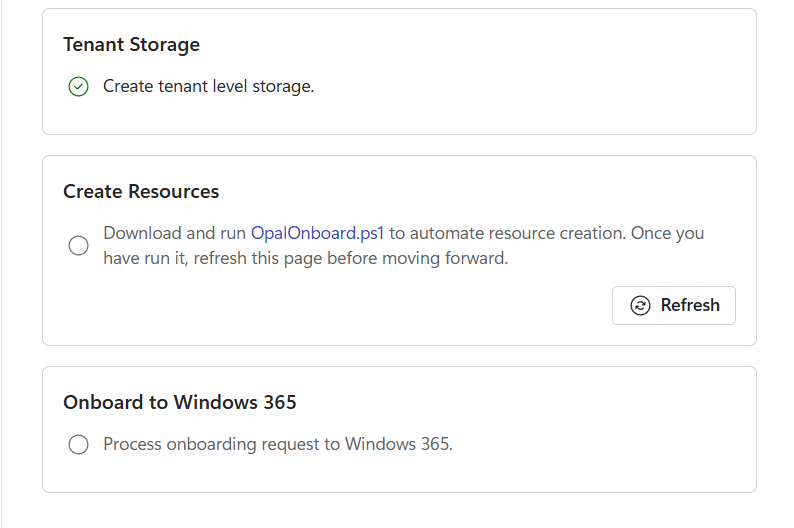Click the circular arrows Refresh icon

[x=640, y=306]
